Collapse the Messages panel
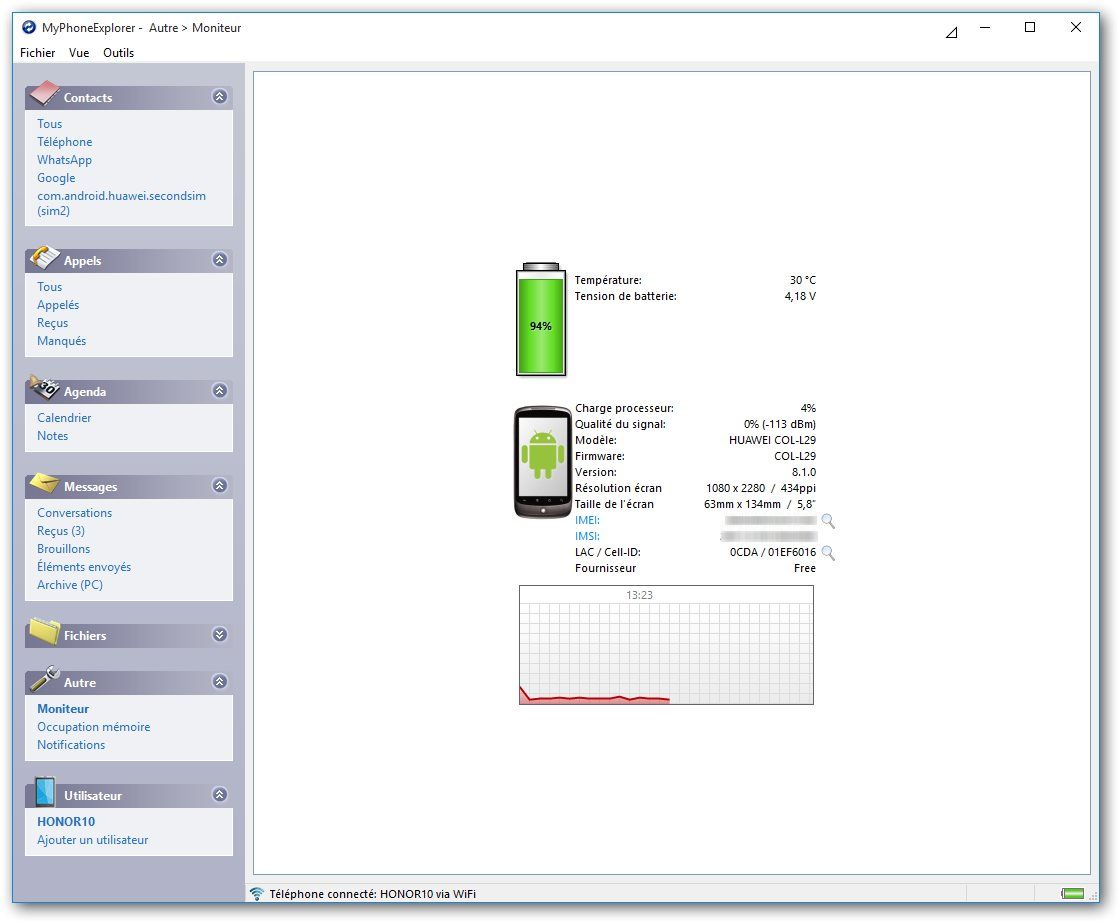 (220, 486)
